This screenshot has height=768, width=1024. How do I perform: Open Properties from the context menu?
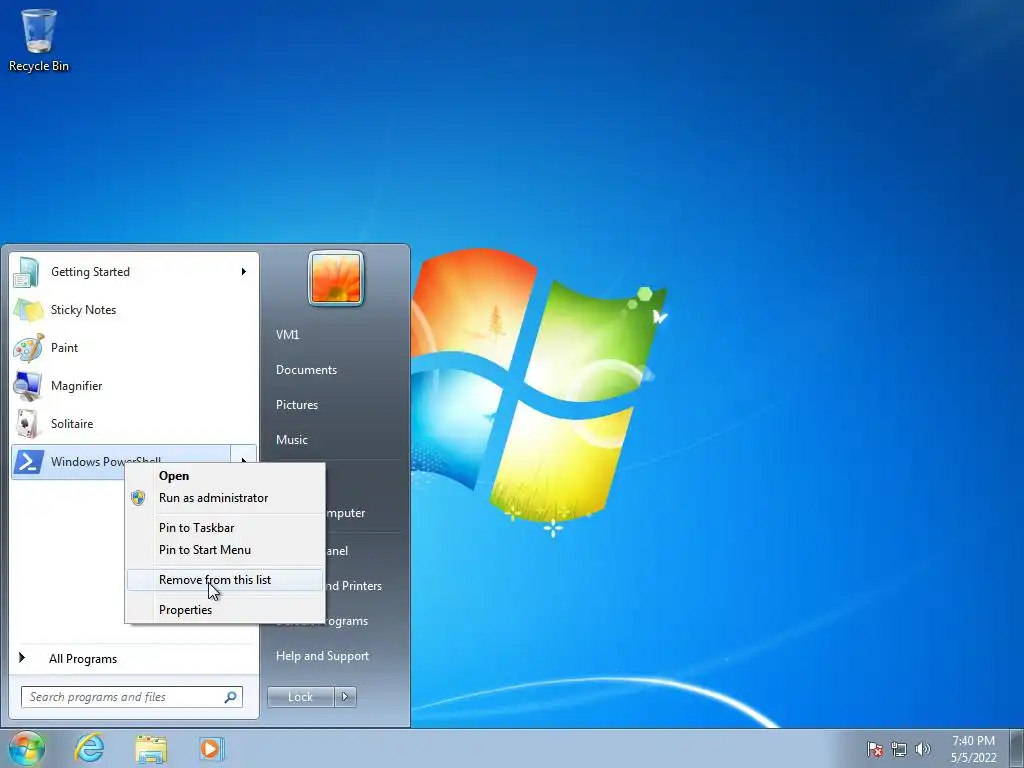pyautogui.click(x=225, y=610)
